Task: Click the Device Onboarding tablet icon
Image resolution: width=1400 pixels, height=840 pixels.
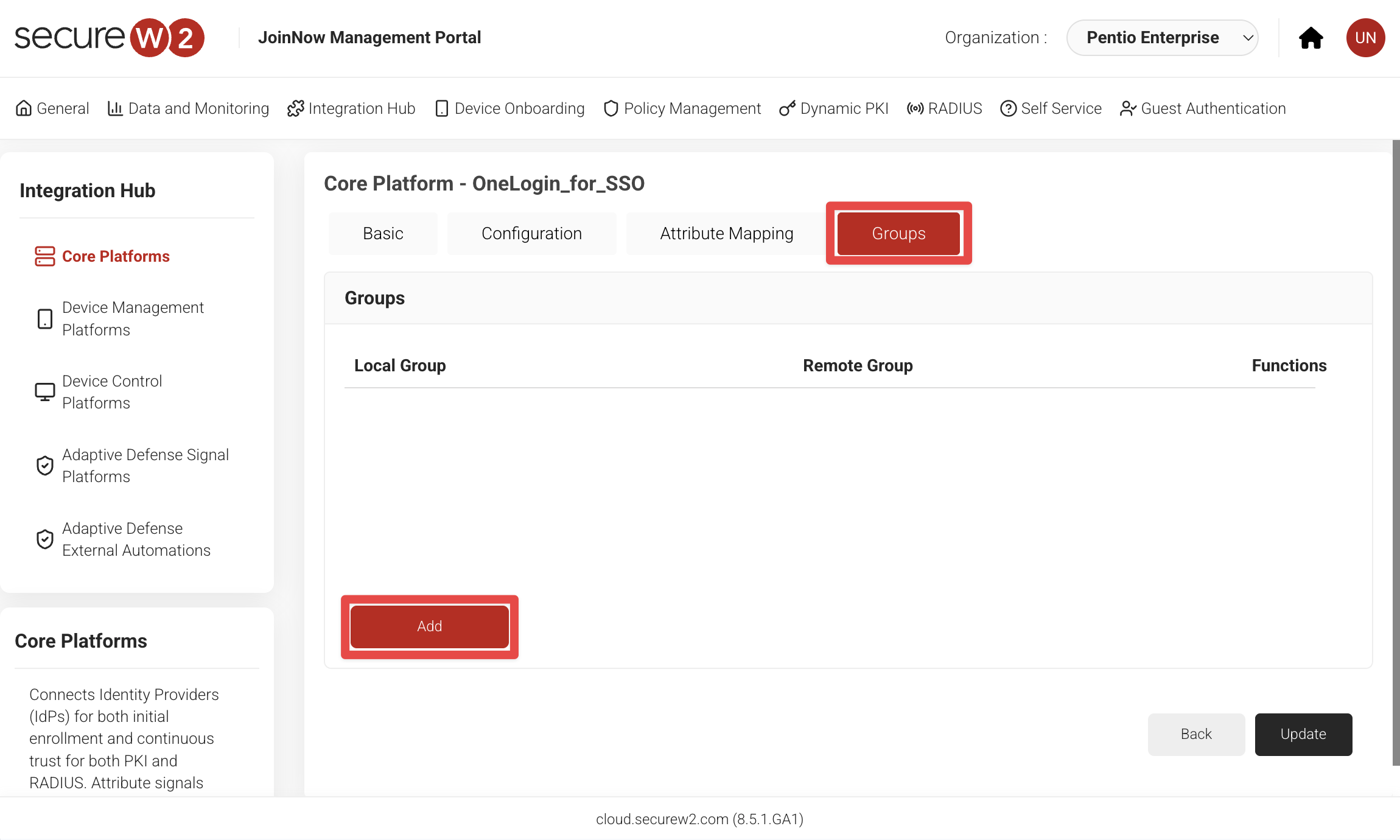Action: (442, 108)
